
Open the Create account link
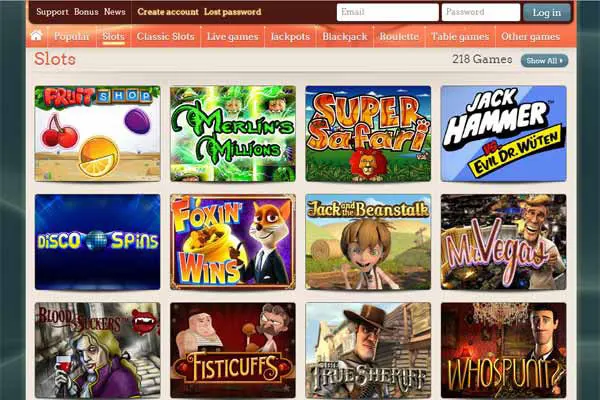click(168, 12)
